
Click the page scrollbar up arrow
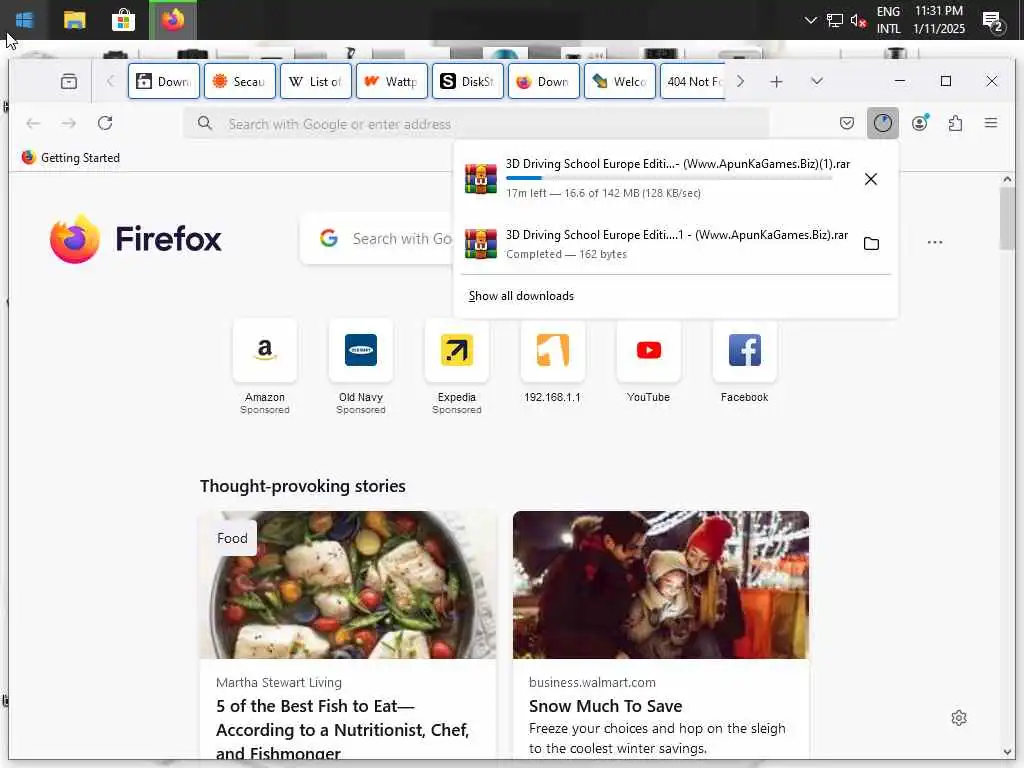(x=1007, y=179)
